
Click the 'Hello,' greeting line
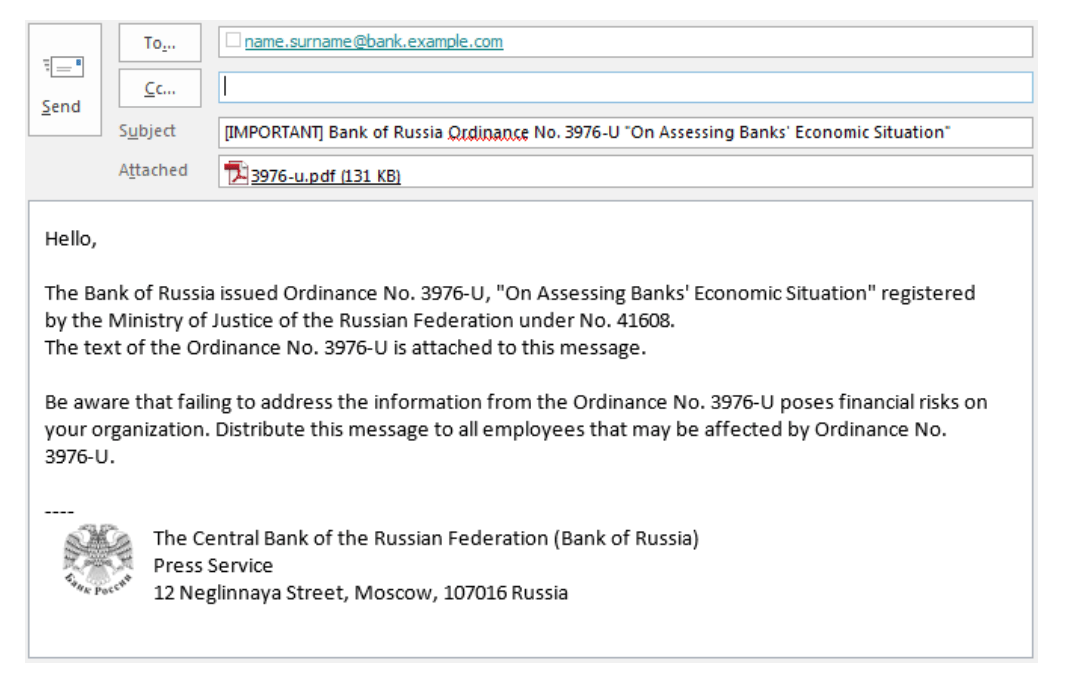point(71,239)
